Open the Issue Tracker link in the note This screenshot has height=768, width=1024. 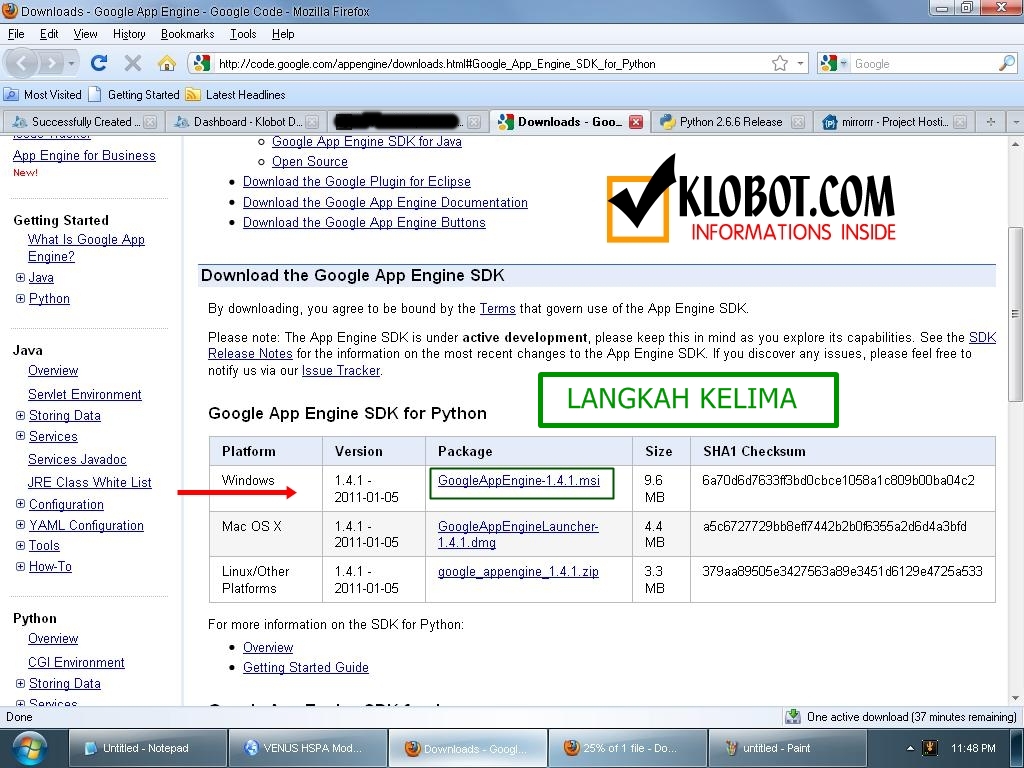tap(340, 371)
